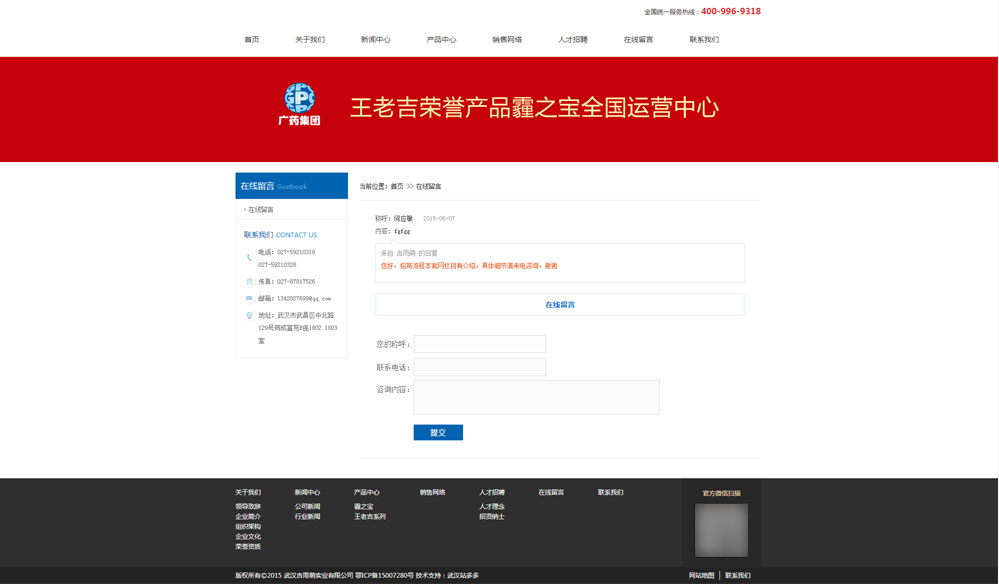Click the 400-996-9318 hotline number
The height and width of the screenshot is (584, 999).
(731, 11)
